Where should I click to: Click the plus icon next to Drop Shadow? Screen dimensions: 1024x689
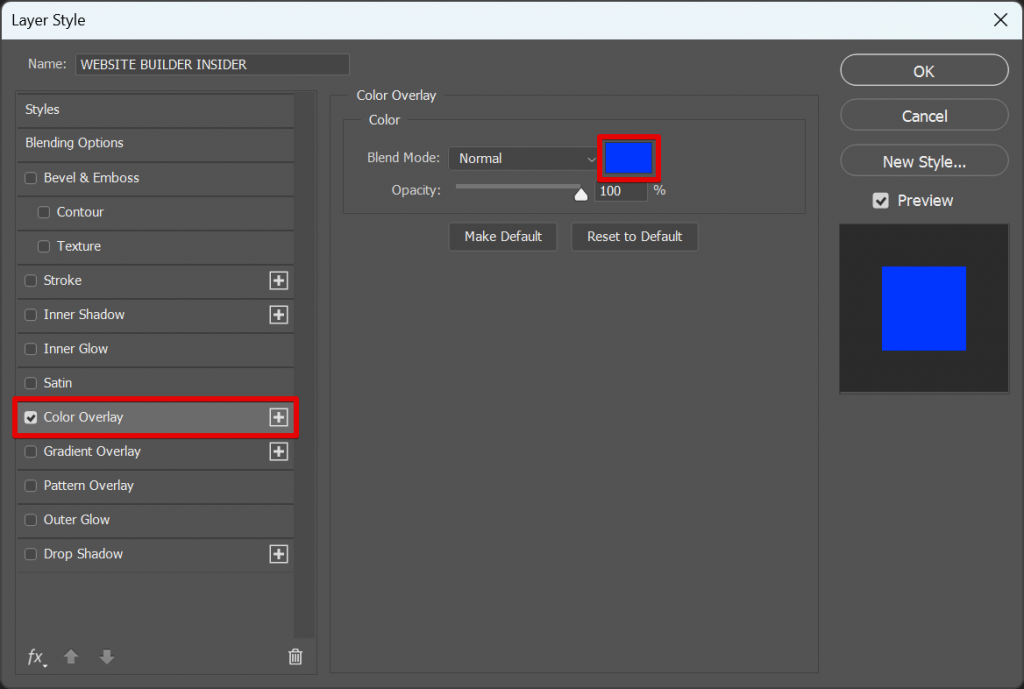pyautogui.click(x=279, y=554)
